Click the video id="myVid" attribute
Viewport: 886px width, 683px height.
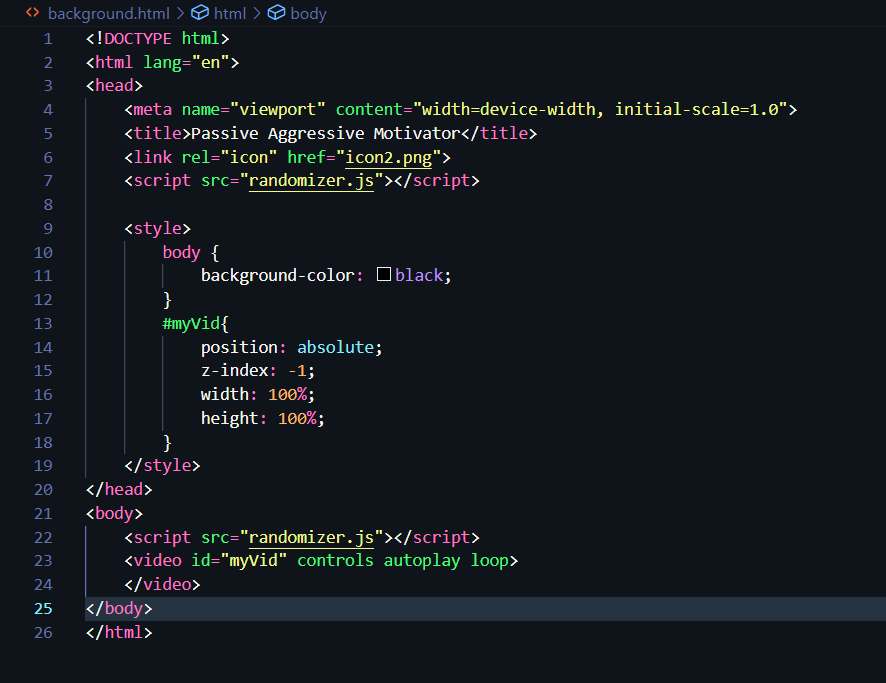pyautogui.click(x=239, y=560)
